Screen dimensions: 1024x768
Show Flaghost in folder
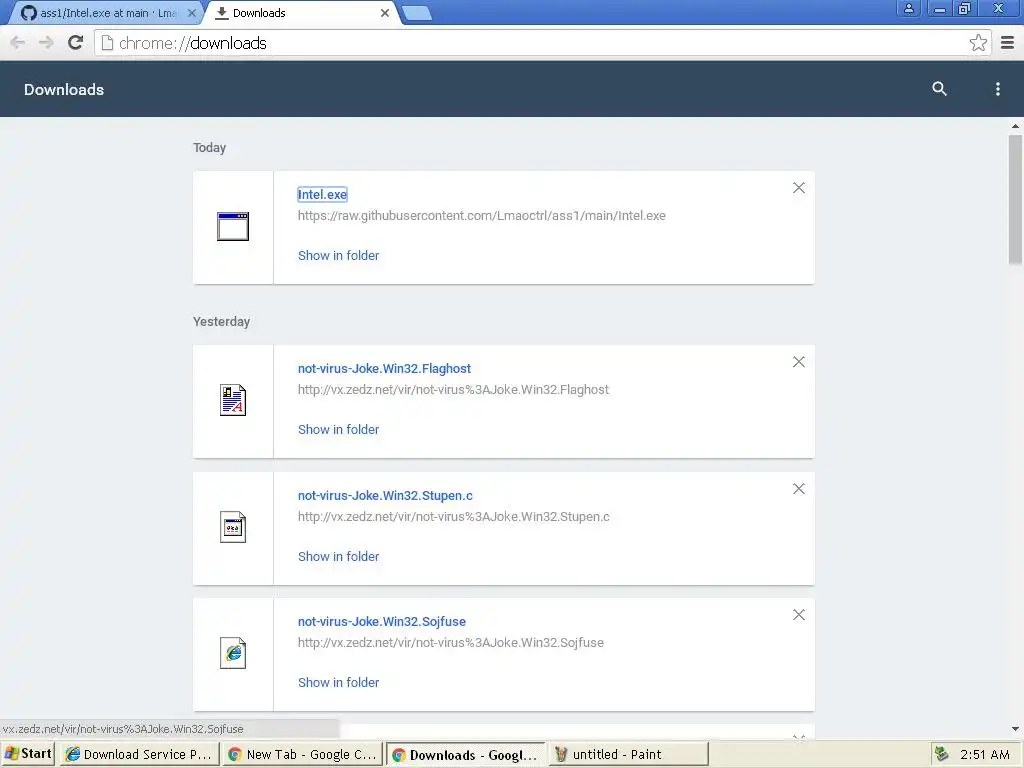pos(338,430)
